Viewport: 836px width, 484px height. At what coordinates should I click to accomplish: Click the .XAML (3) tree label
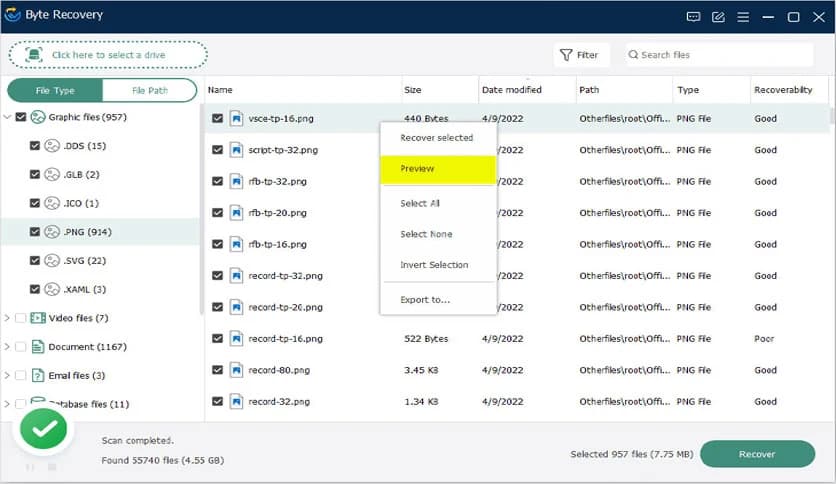85,289
